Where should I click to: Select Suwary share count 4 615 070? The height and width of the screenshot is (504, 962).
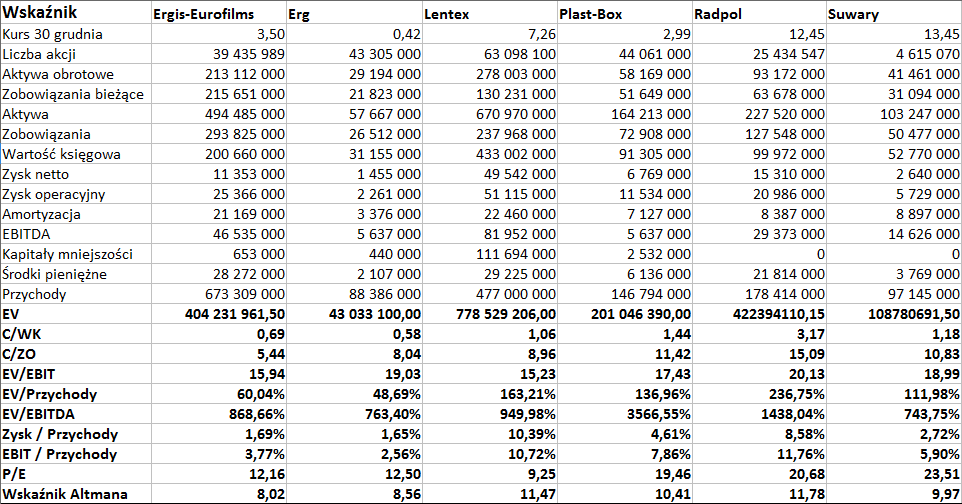point(894,54)
